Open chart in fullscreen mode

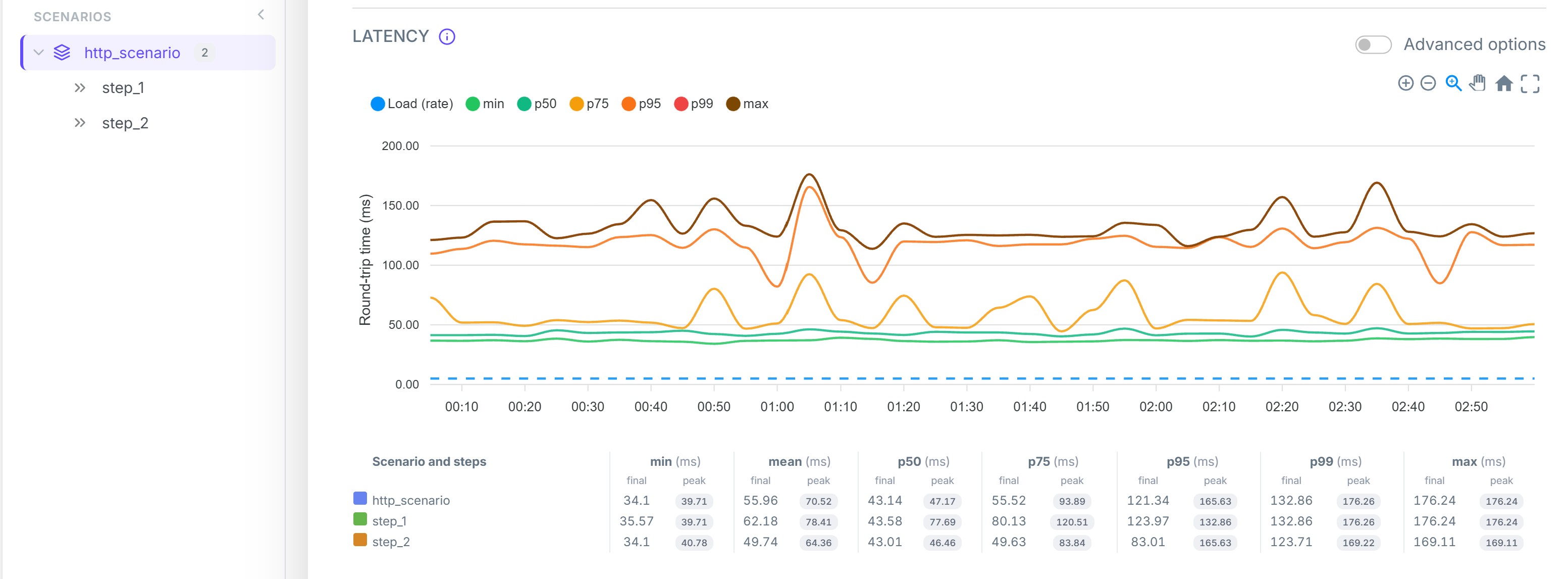click(x=1530, y=83)
